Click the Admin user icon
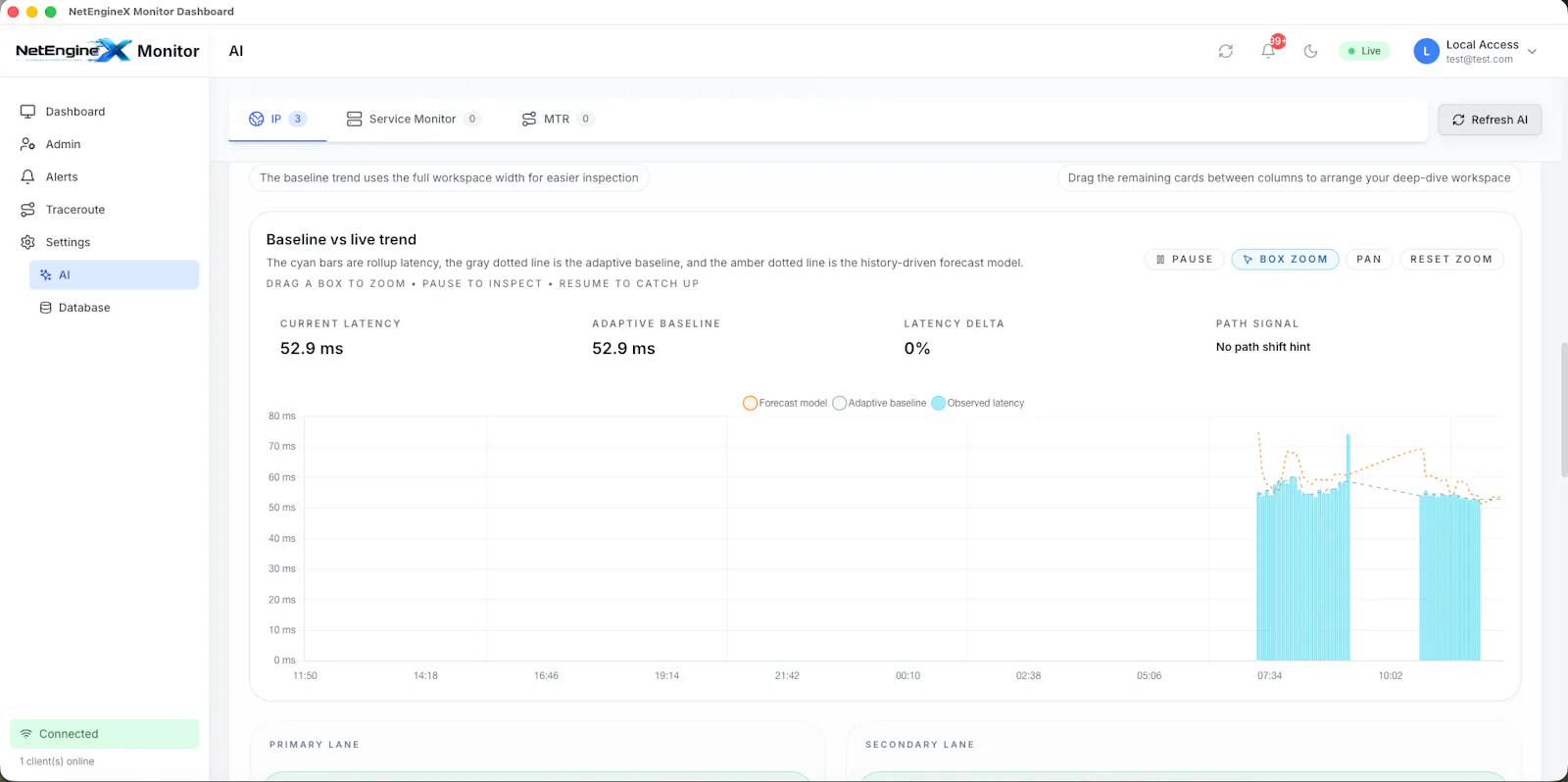Viewport: 1568px width, 782px height. (x=27, y=144)
